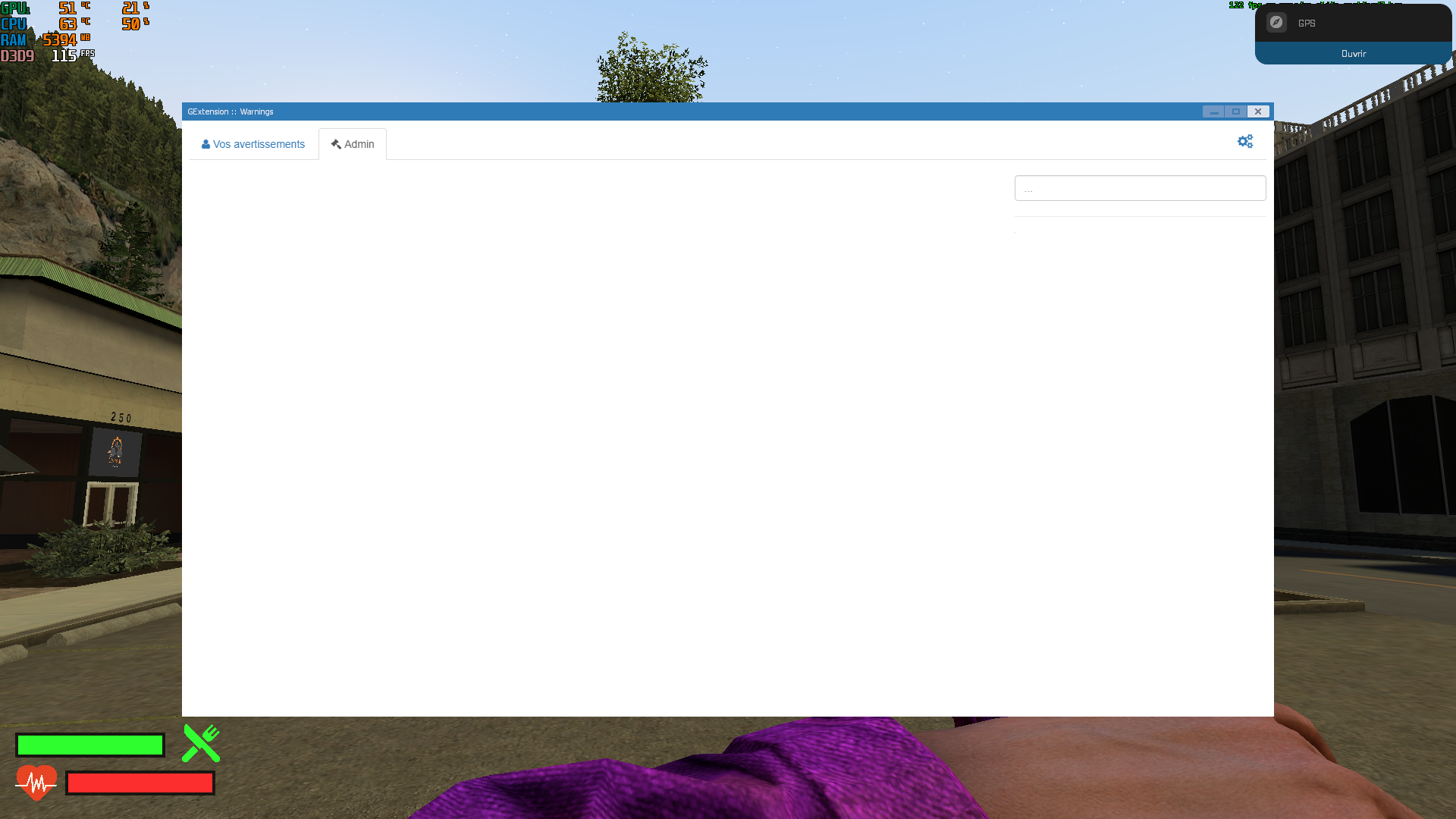This screenshot has height=819, width=1456.
Task: Click the green hunger bar
Action: point(90,745)
